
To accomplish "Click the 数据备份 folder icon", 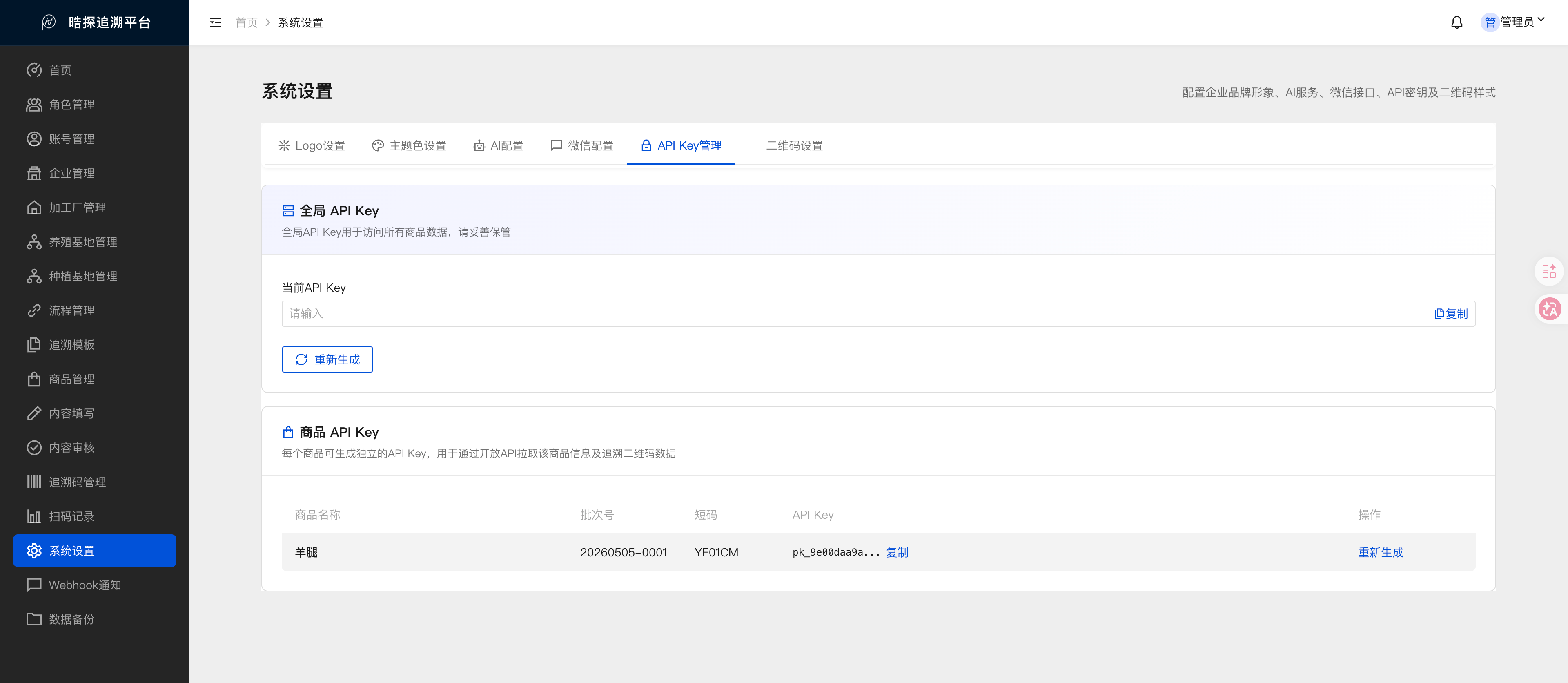I will pos(34,619).
